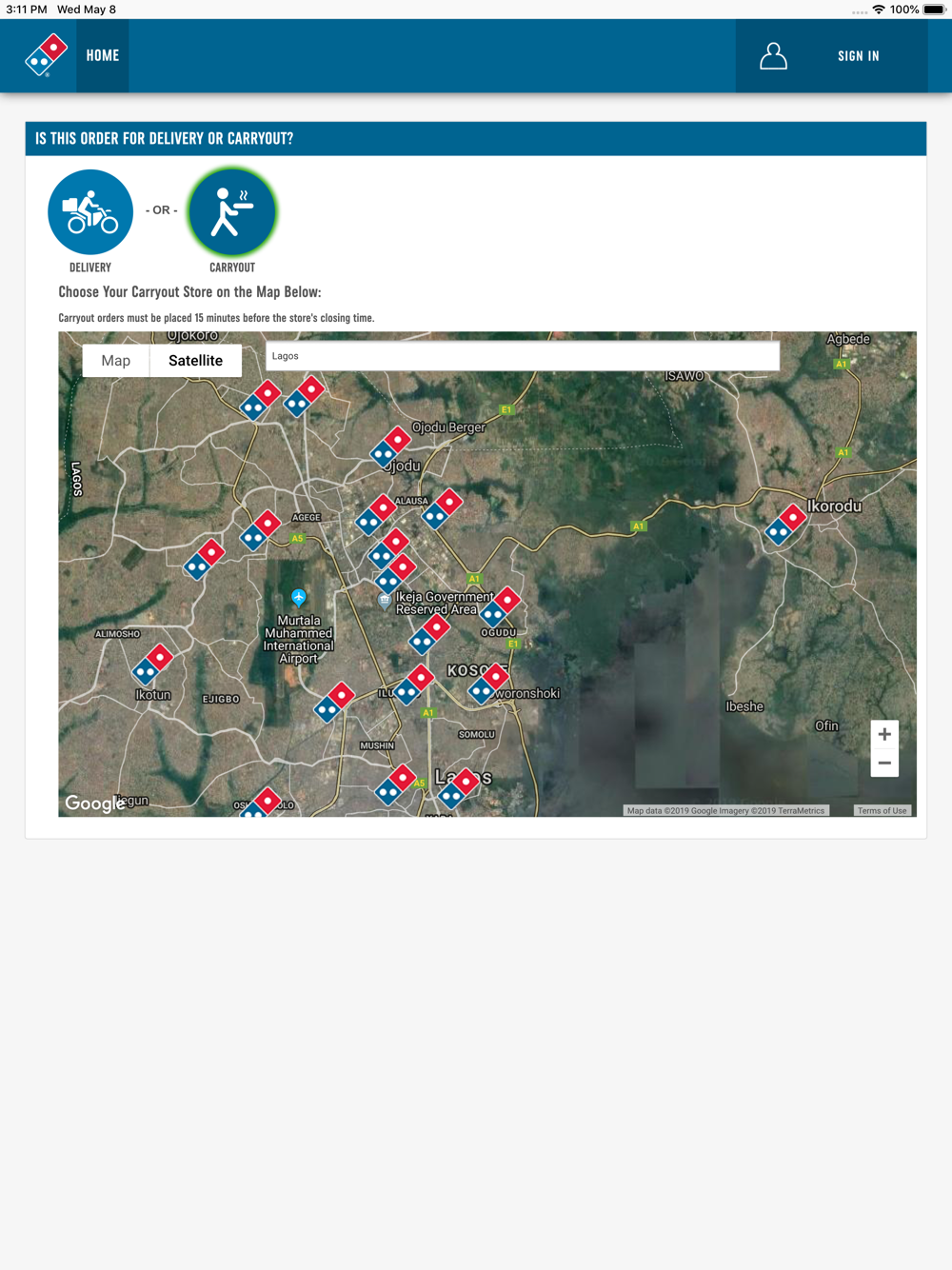Click the "Agbede" map label
This screenshot has width=952, height=1270.
[x=848, y=339]
